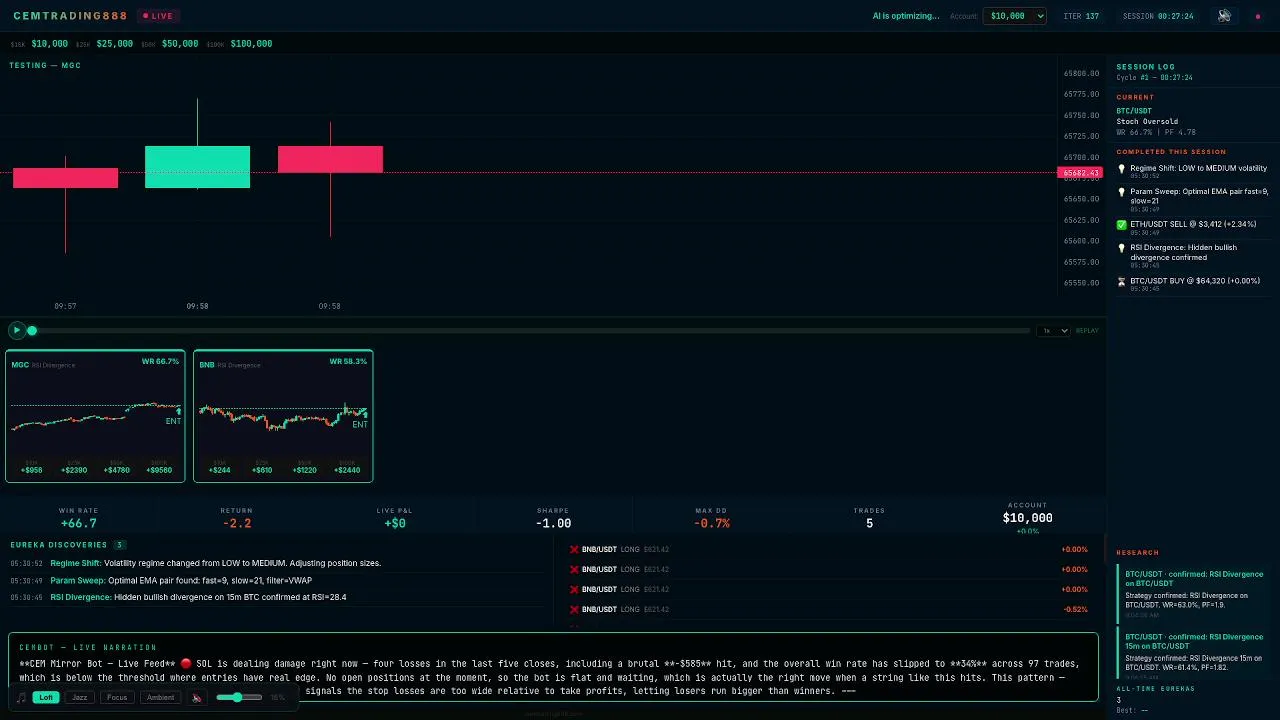The image size is (1280, 720).
Task: Click the LIVE status badge
Action: click(158, 16)
